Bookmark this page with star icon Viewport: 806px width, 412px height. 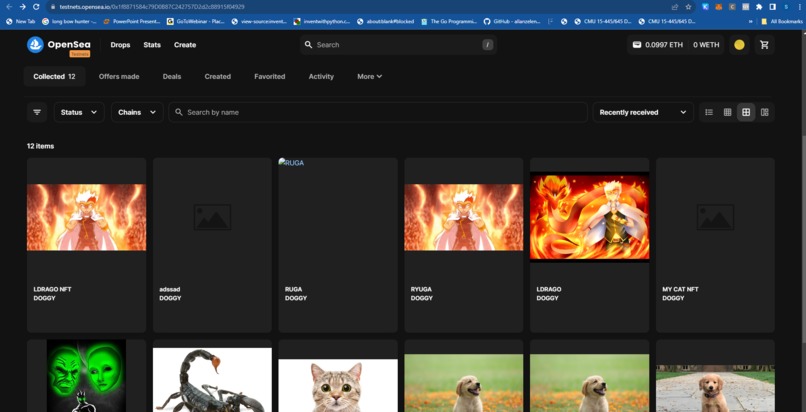pos(688,7)
